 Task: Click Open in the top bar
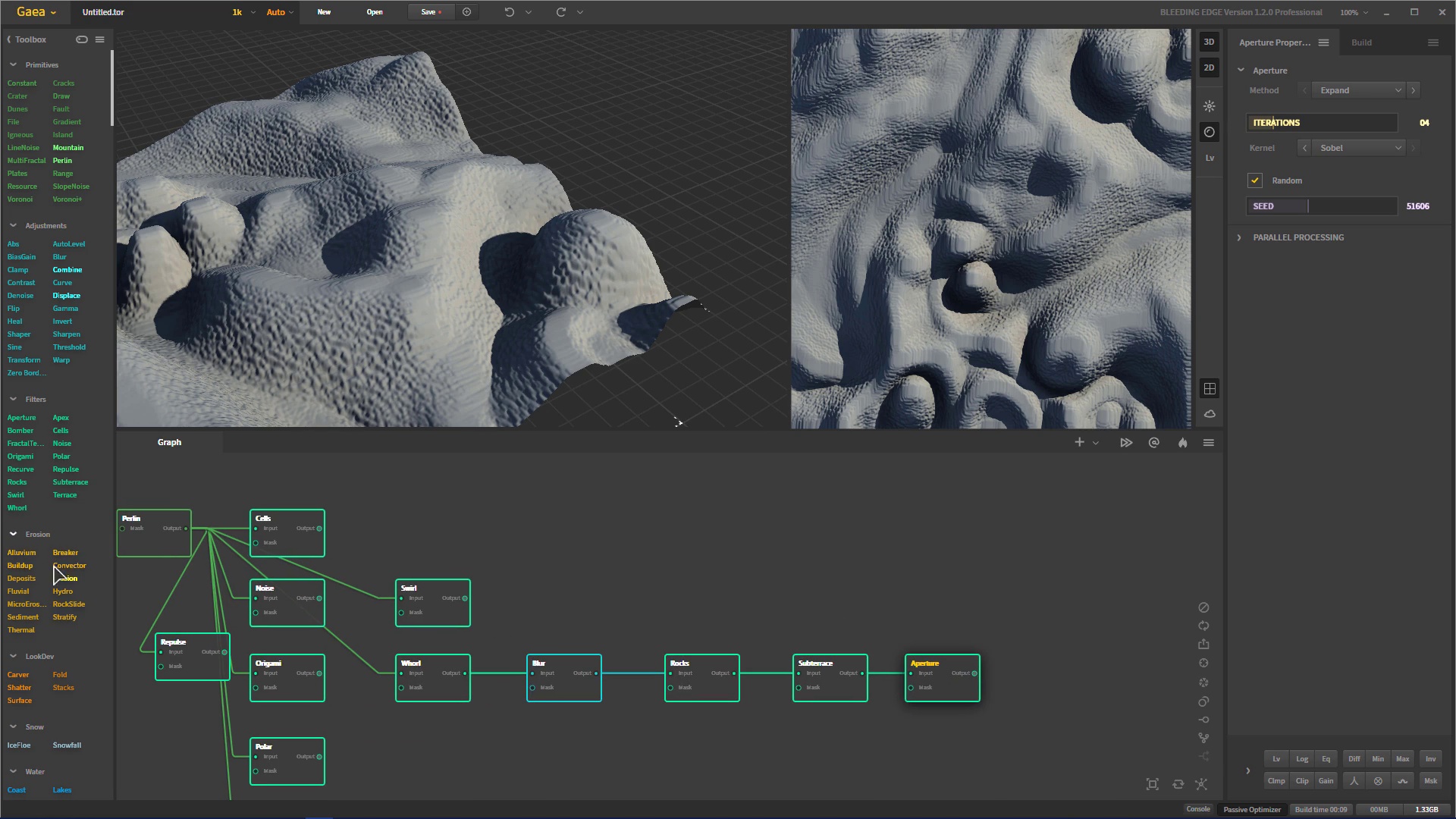(375, 12)
